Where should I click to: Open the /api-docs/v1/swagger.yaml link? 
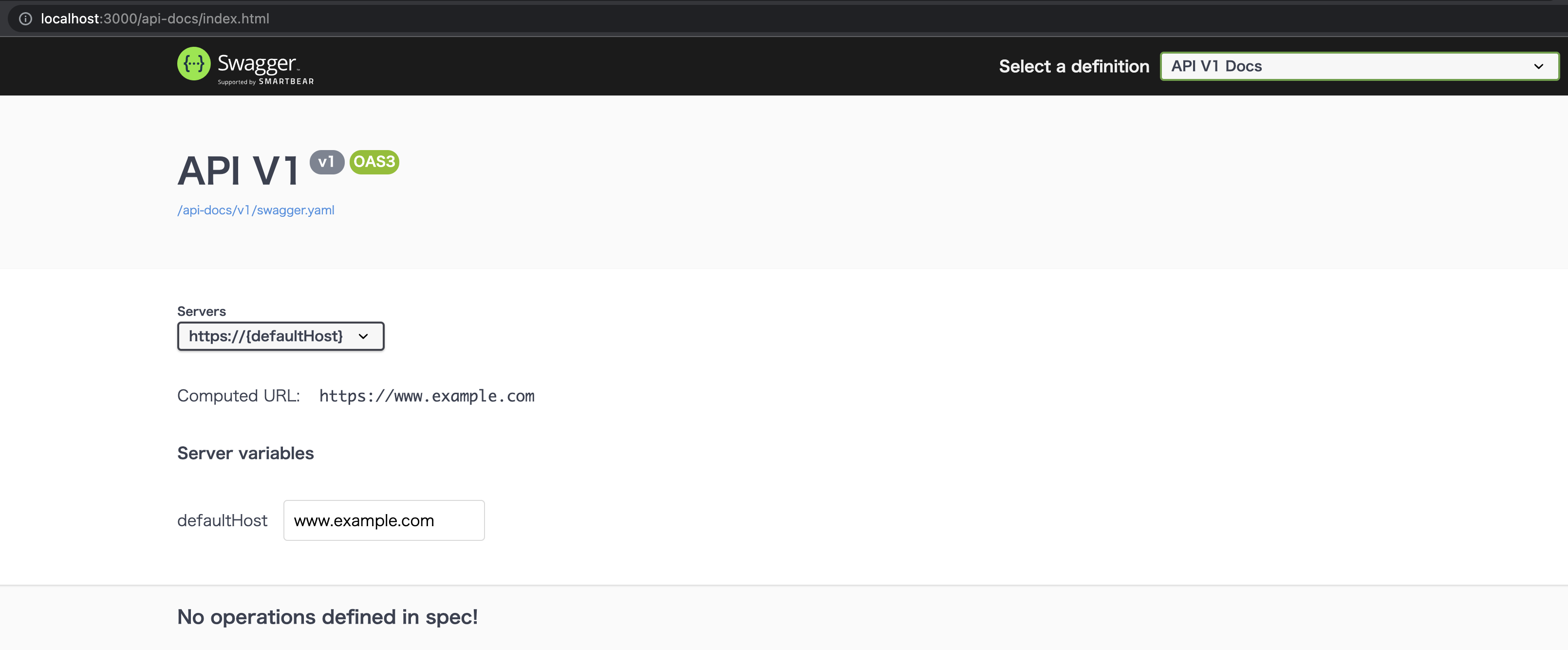[x=256, y=210]
